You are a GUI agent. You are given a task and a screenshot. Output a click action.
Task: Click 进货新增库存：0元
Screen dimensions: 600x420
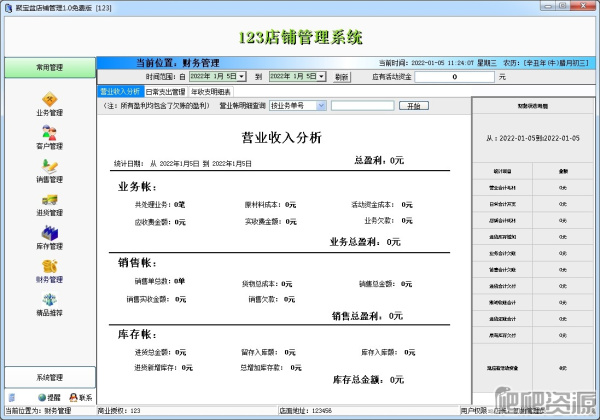pos(163,368)
